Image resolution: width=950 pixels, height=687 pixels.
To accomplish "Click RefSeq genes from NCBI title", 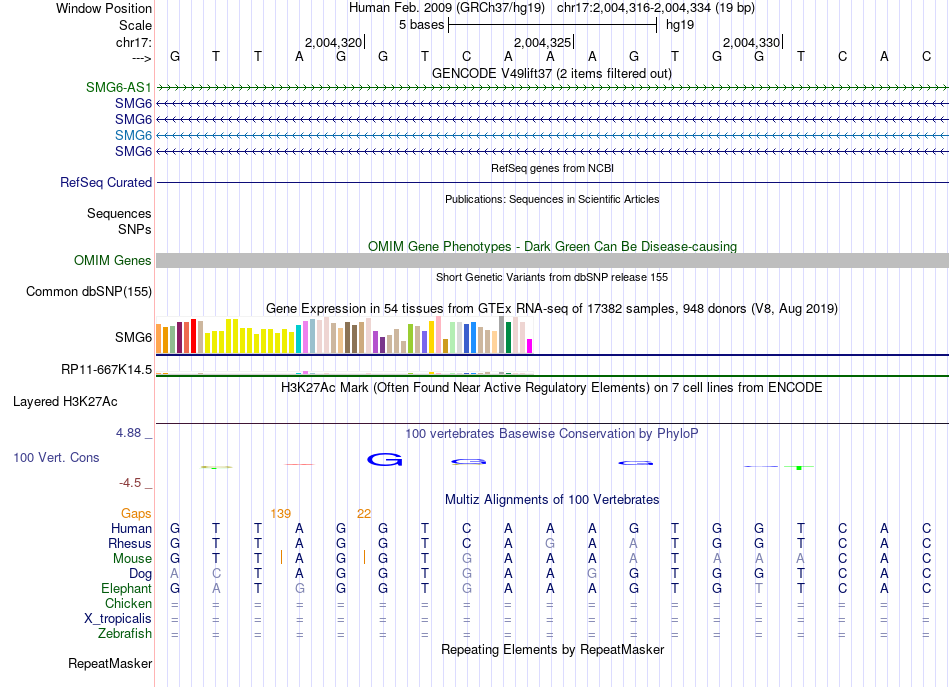I will coord(553,168).
